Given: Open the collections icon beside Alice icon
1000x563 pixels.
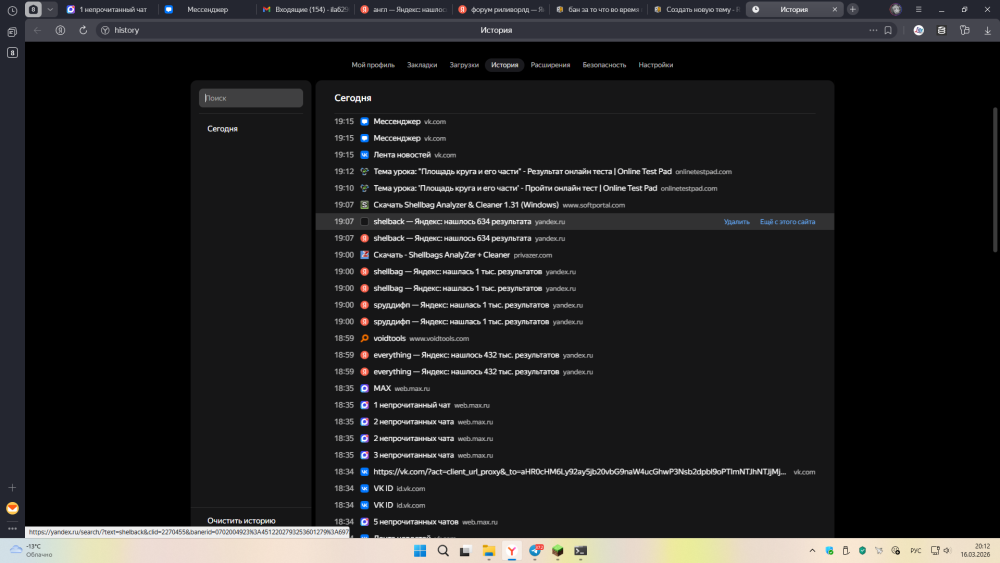Looking at the screenshot, I should [941, 30].
